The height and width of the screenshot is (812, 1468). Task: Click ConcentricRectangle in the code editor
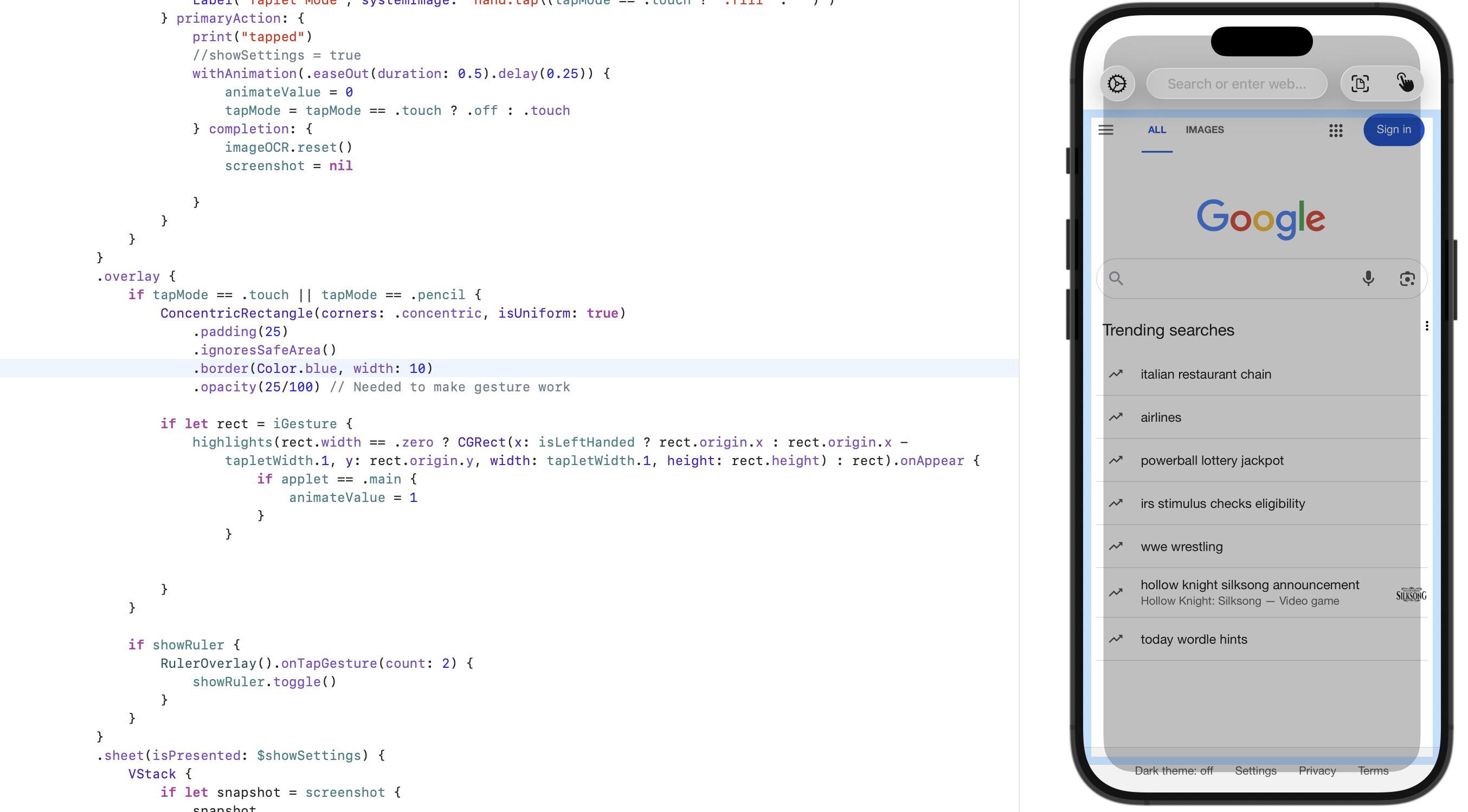(236, 313)
